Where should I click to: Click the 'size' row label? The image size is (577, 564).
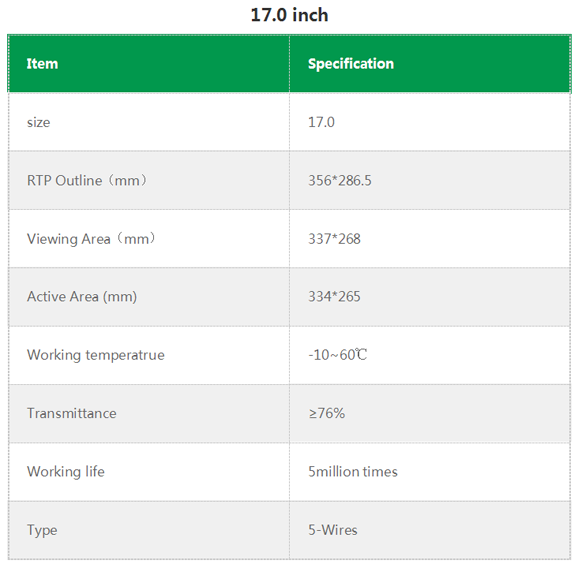click(38, 122)
